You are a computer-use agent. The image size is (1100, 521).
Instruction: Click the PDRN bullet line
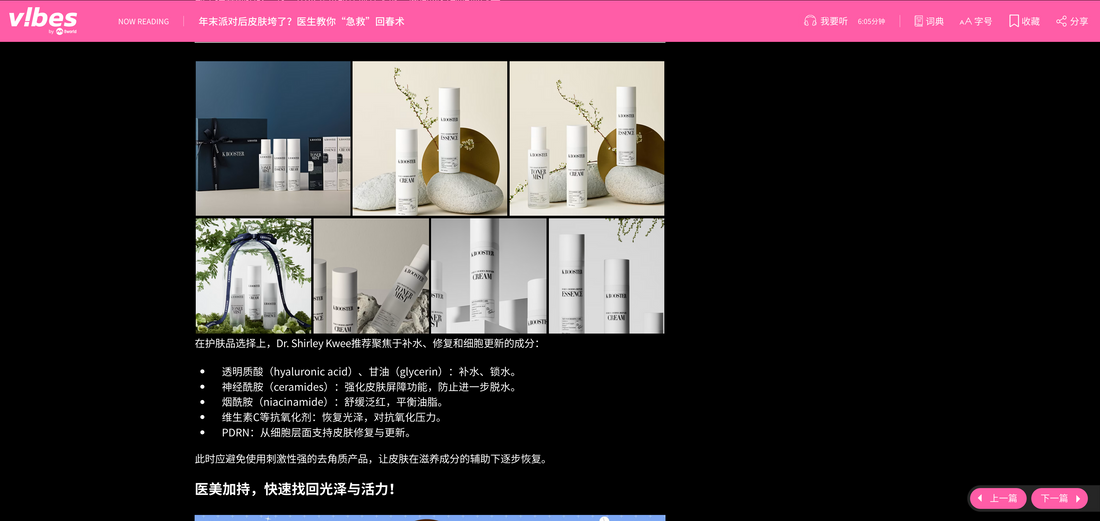[x=317, y=433]
